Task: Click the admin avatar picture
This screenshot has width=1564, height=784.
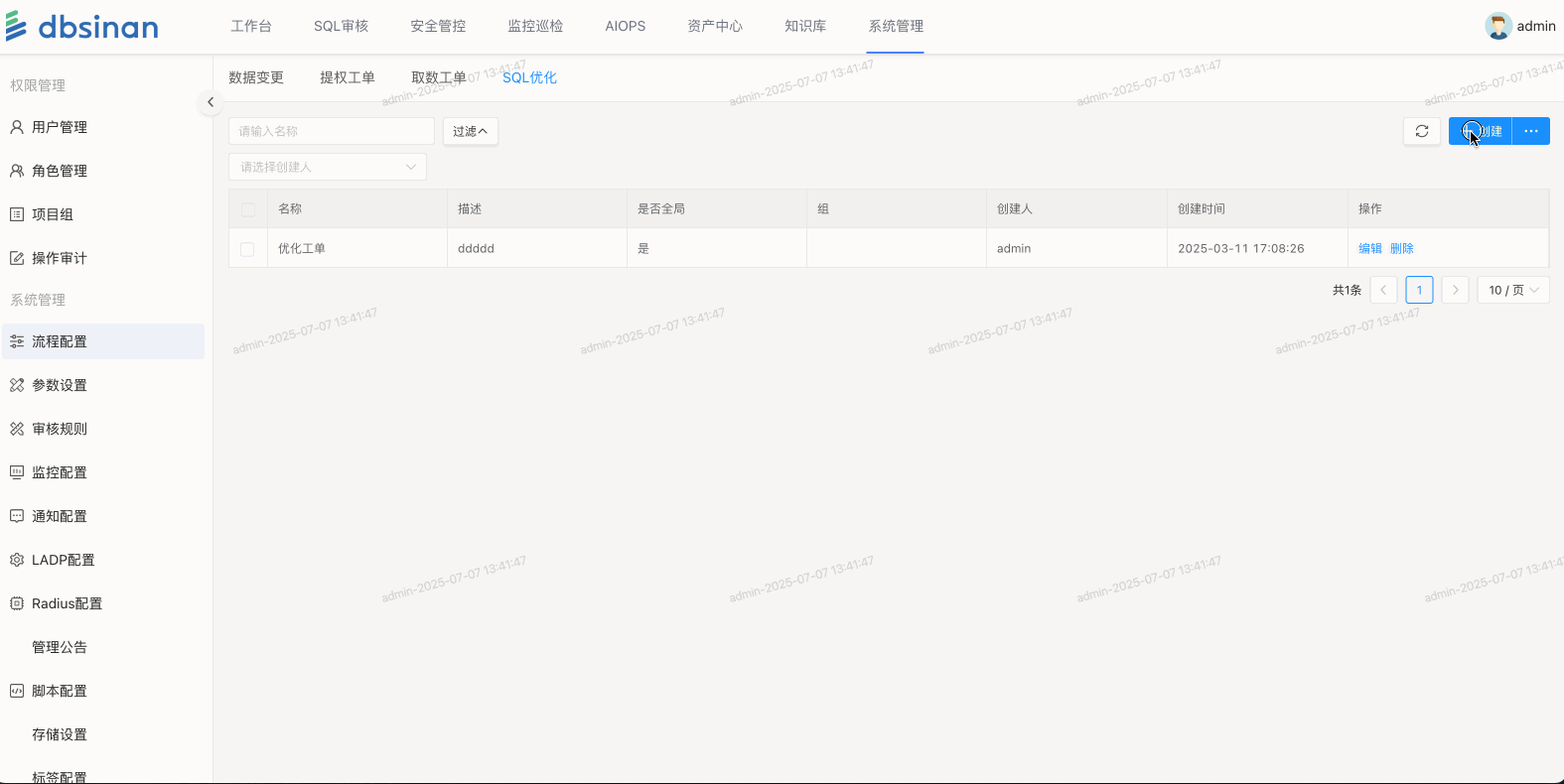Action: click(x=1497, y=26)
